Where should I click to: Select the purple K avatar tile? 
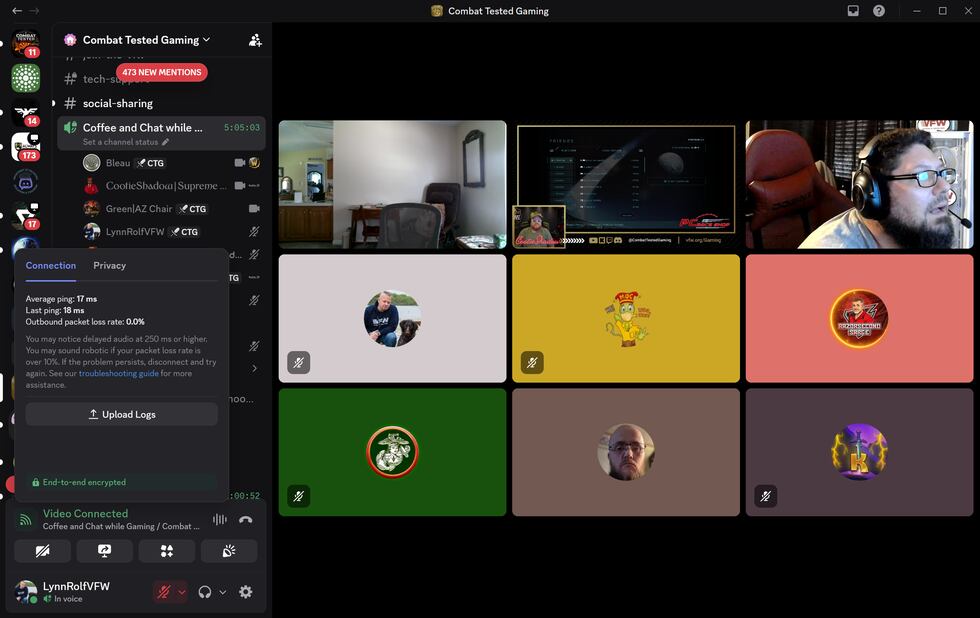click(x=859, y=452)
